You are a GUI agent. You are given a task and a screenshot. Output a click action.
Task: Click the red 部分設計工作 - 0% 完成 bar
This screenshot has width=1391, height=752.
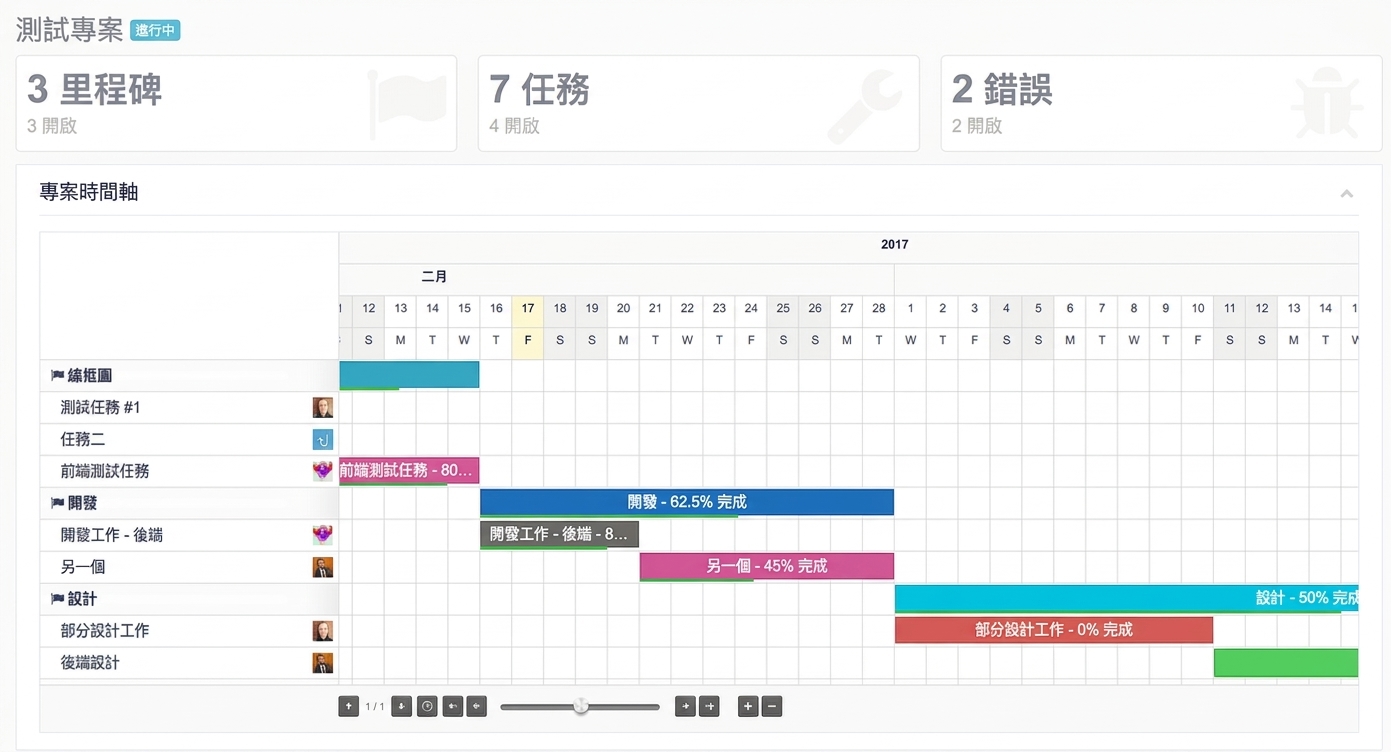coord(1054,630)
